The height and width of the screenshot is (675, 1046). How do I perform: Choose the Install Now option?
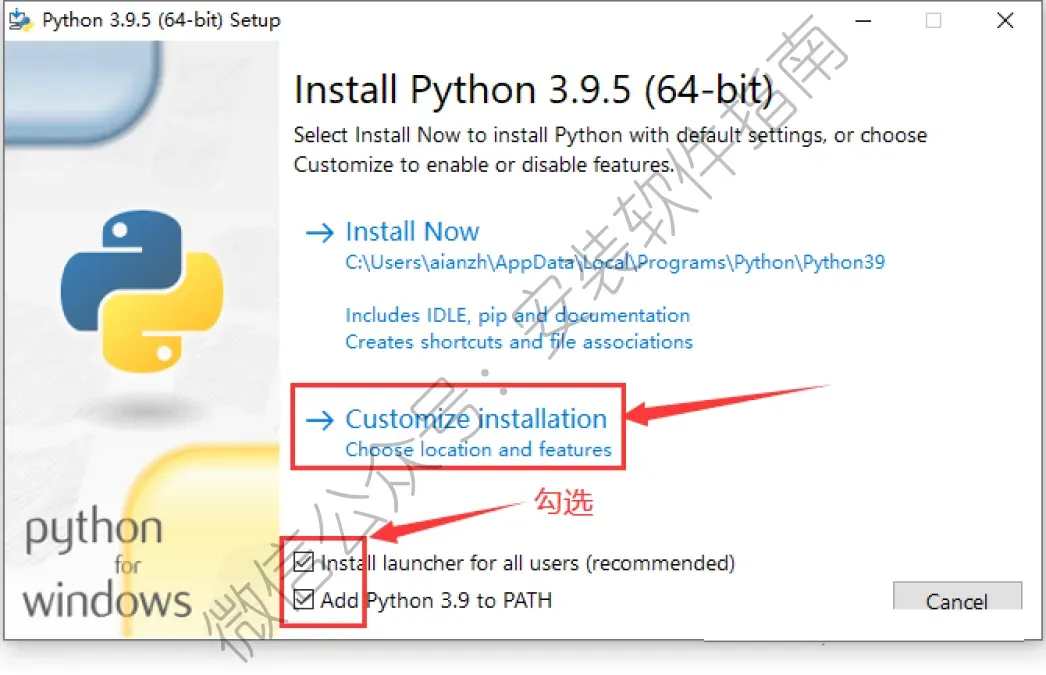click(412, 231)
